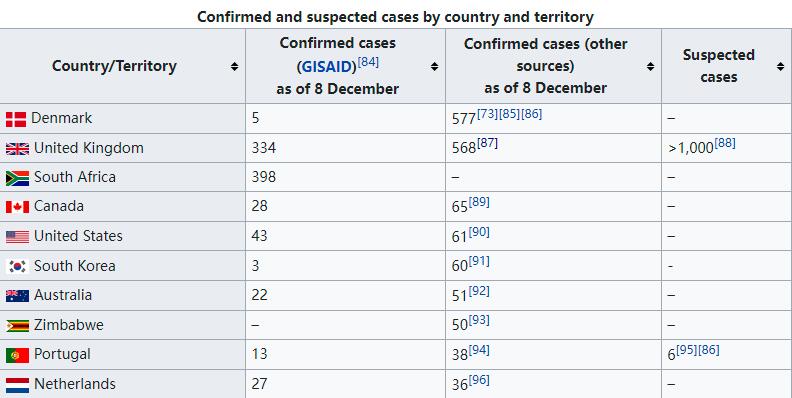Click the Denmark flag icon
Image resolution: width=792 pixels, height=398 pixels.
pos(16,119)
